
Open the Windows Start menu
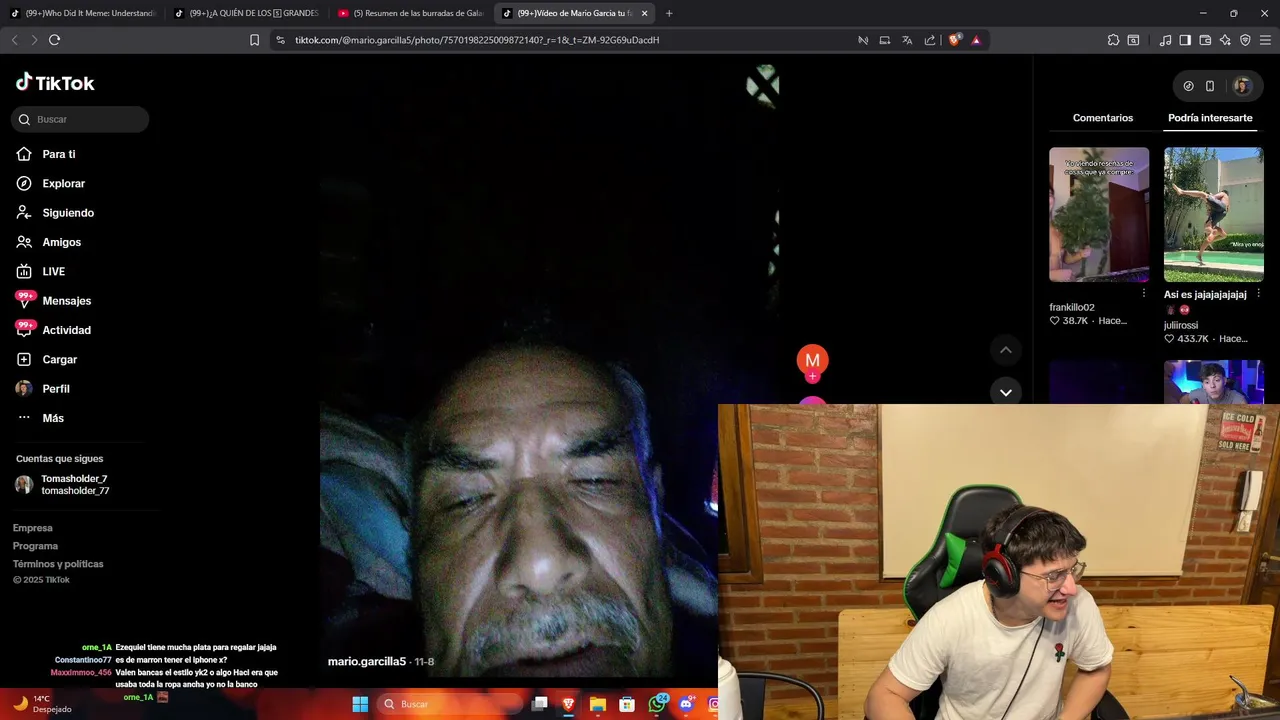[360, 704]
